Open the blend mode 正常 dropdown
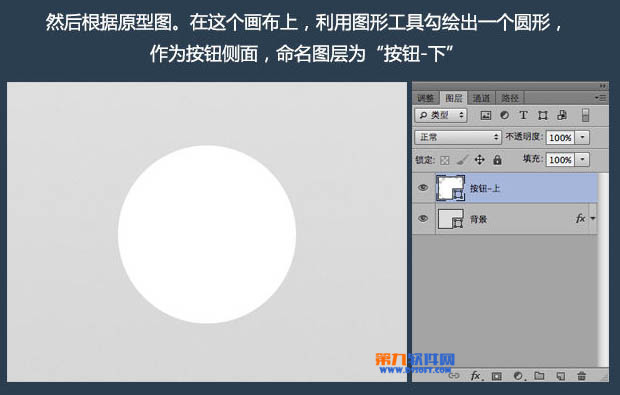620x395 pixels. (458, 137)
